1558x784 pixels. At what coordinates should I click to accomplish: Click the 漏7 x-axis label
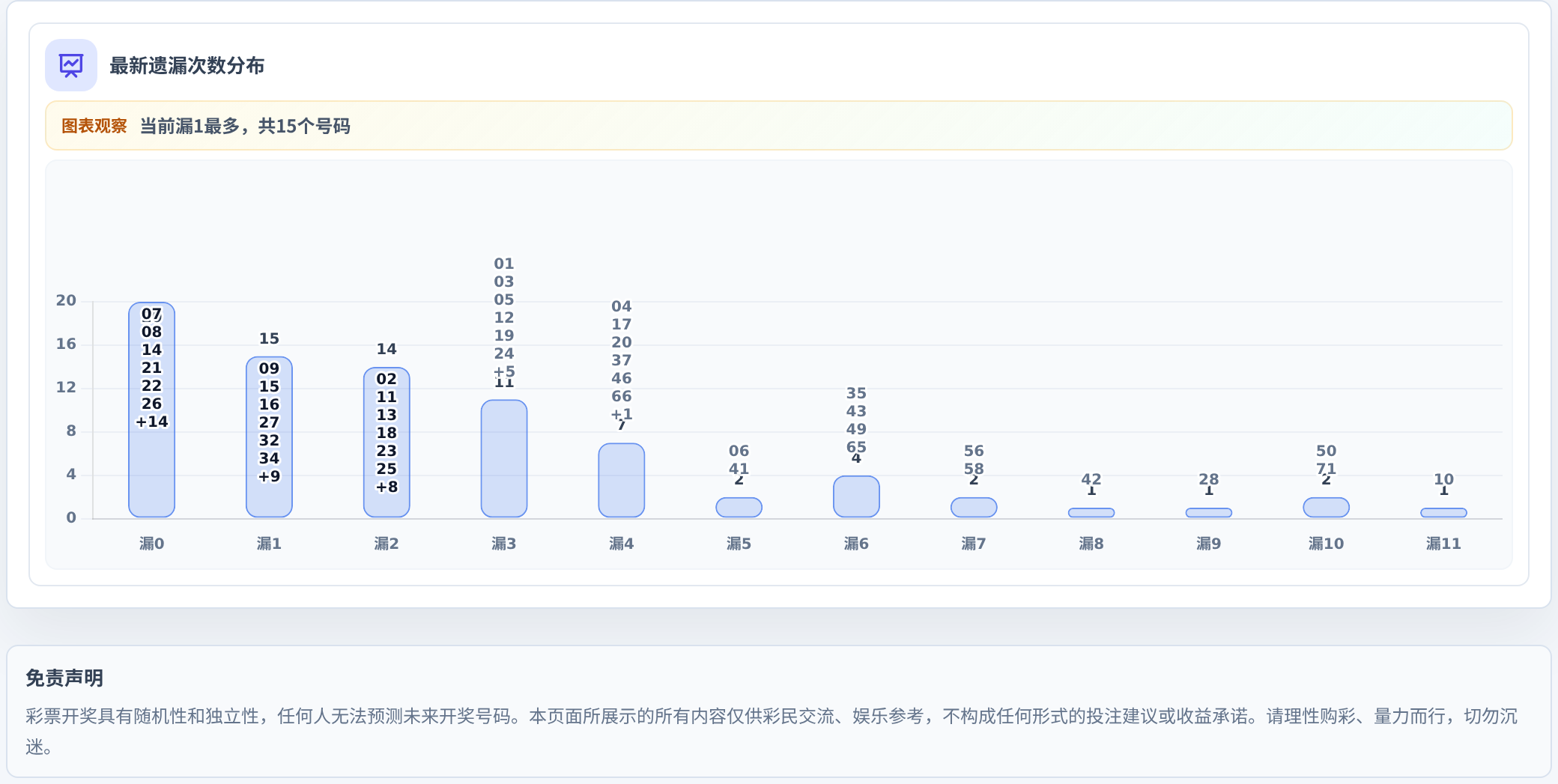pyautogui.click(x=974, y=544)
